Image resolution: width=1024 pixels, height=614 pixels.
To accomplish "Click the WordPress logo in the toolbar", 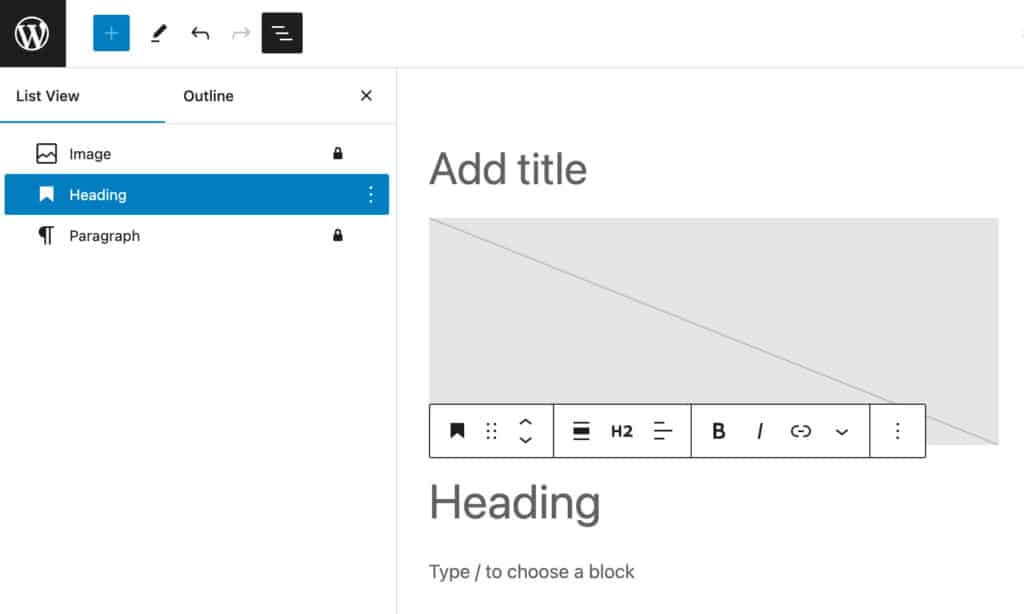I will [33, 33].
